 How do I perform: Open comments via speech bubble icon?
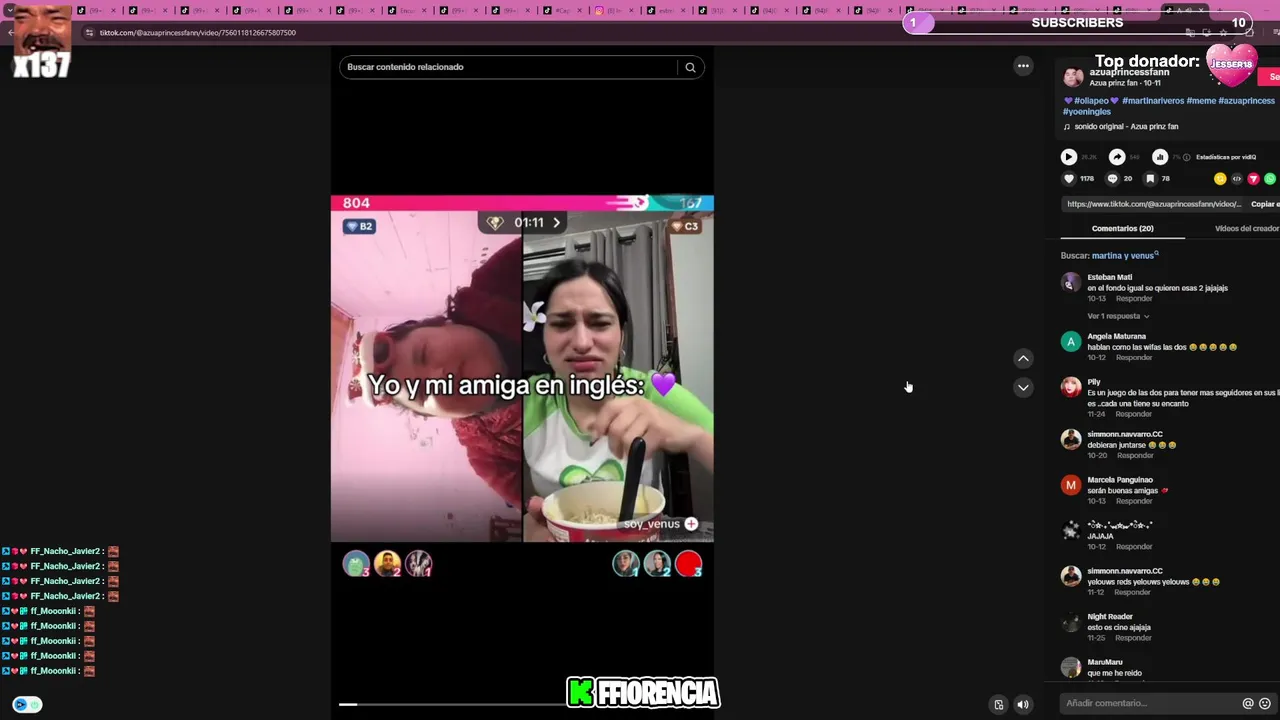[x=1112, y=179]
